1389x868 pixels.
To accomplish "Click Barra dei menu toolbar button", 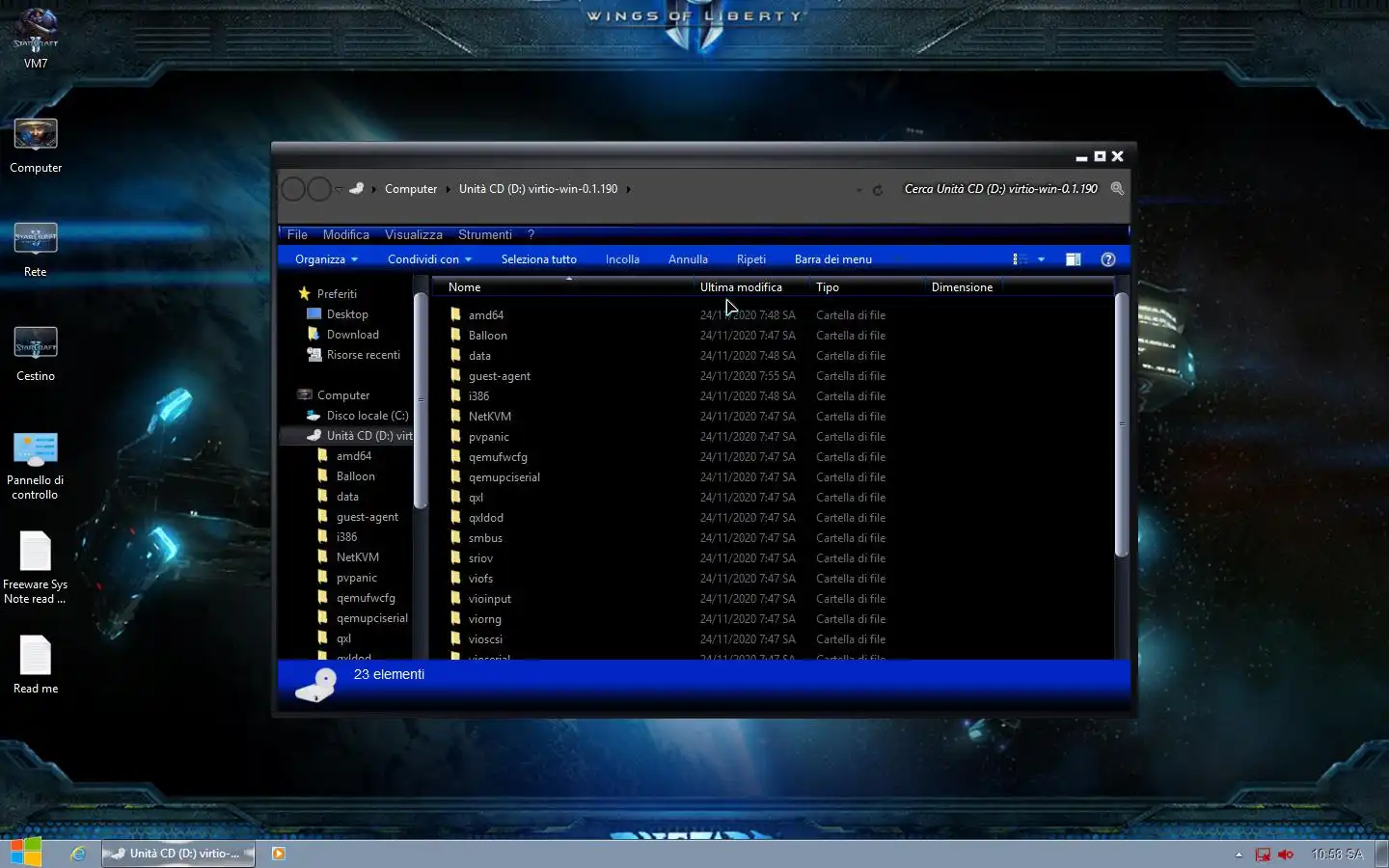I will click(833, 259).
